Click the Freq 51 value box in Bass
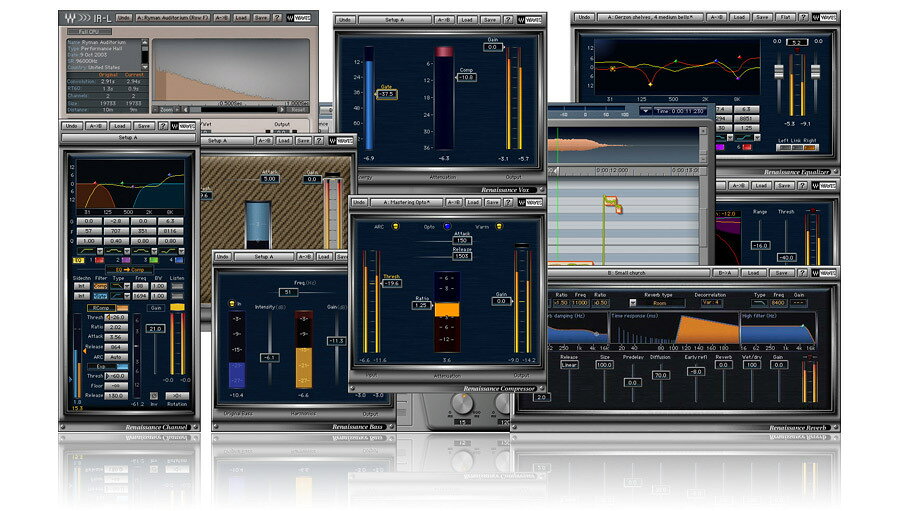Screen dimensions: 900x511 (288, 292)
